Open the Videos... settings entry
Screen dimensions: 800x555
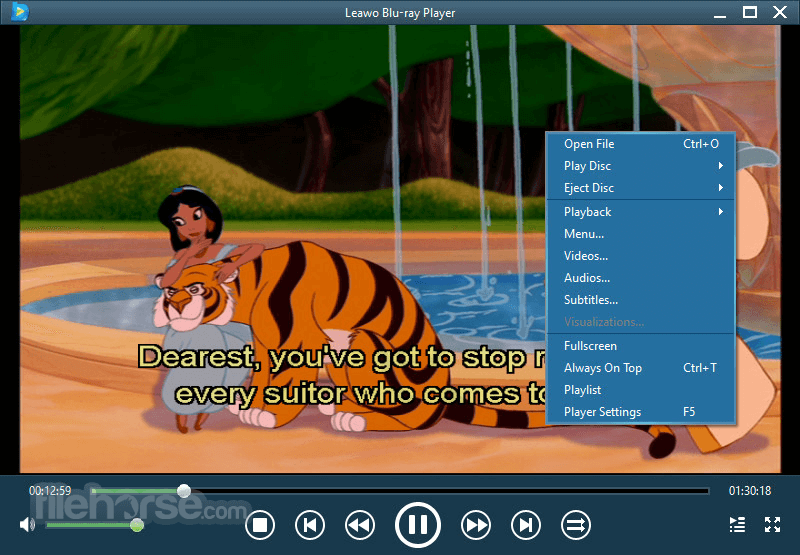click(x=641, y=256)
